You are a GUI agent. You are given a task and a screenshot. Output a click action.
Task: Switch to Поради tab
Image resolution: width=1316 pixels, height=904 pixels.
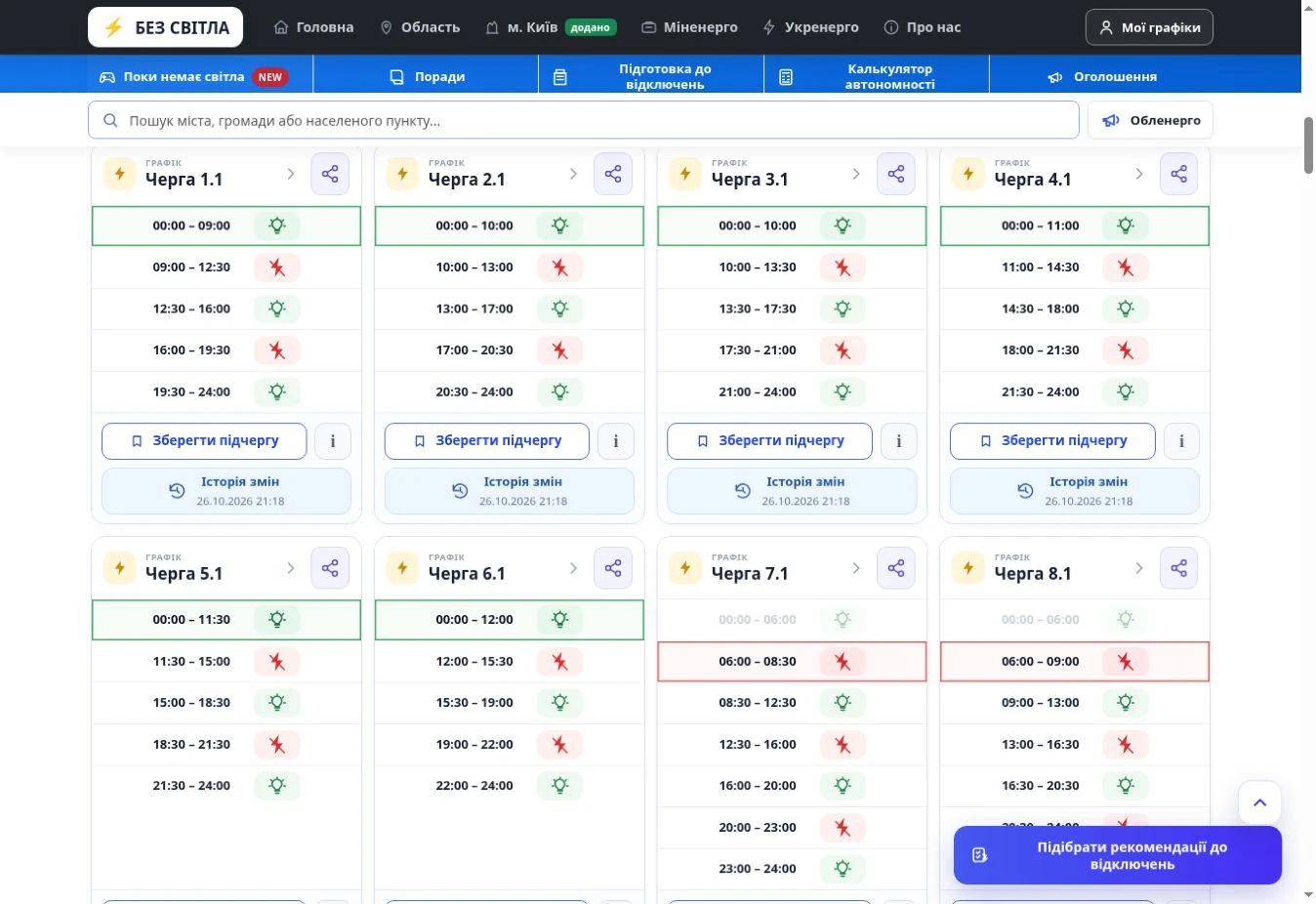point(427,76)
